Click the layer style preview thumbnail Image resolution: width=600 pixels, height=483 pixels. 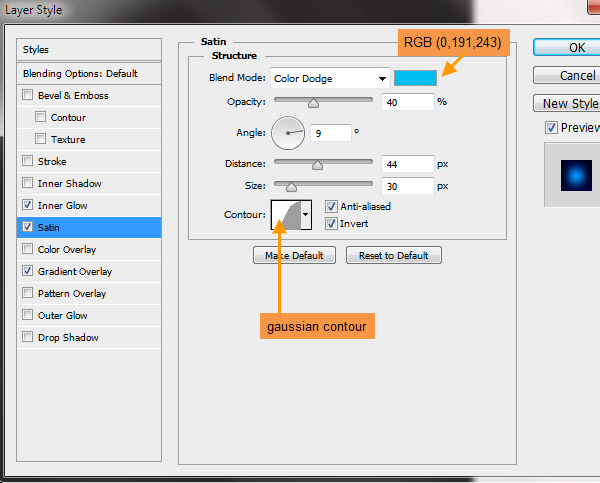click(x=571, y=175)
